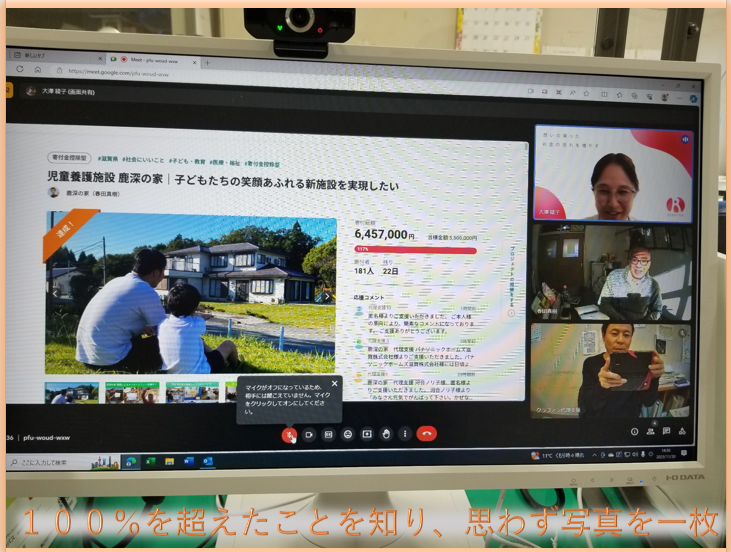Turn on captions in the call bar

tap(328, 434)
